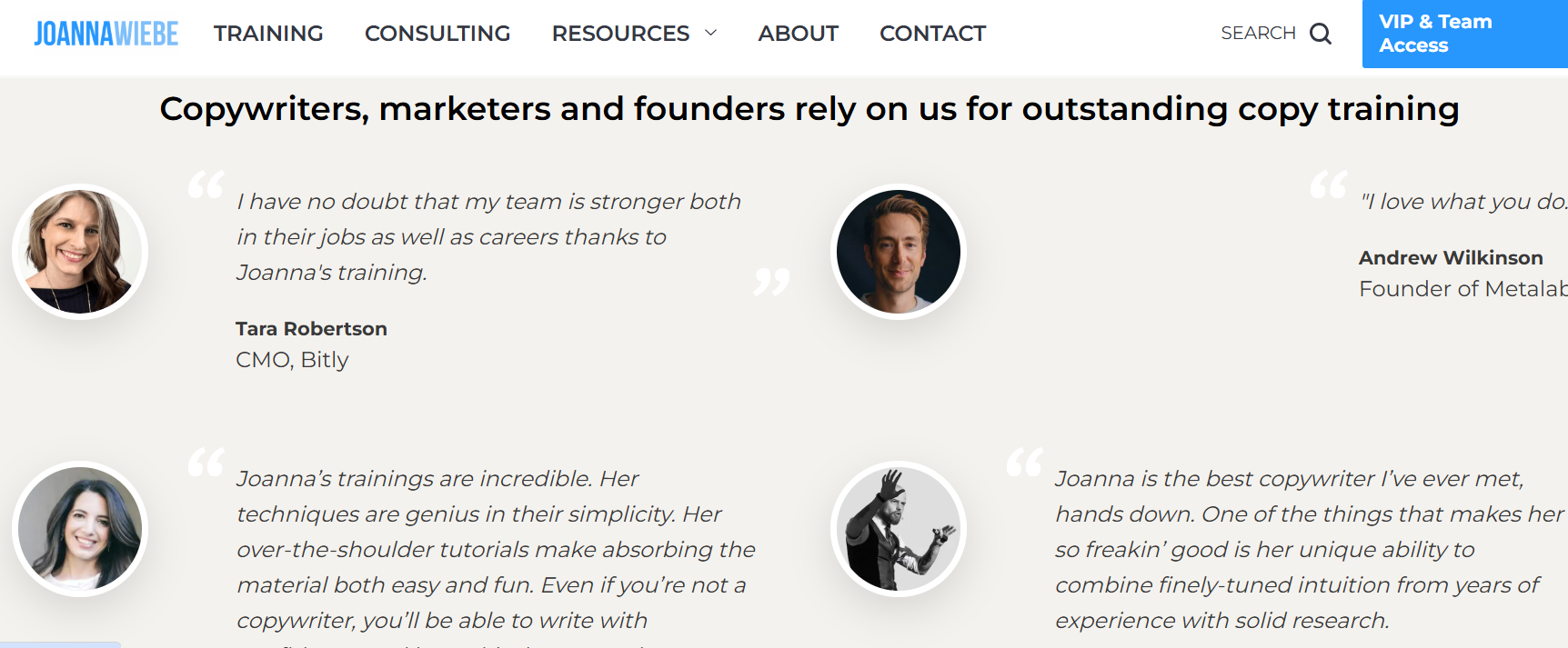
Task: Navigate to Contact
Action: pyautogui.click(x=932, y=34)
